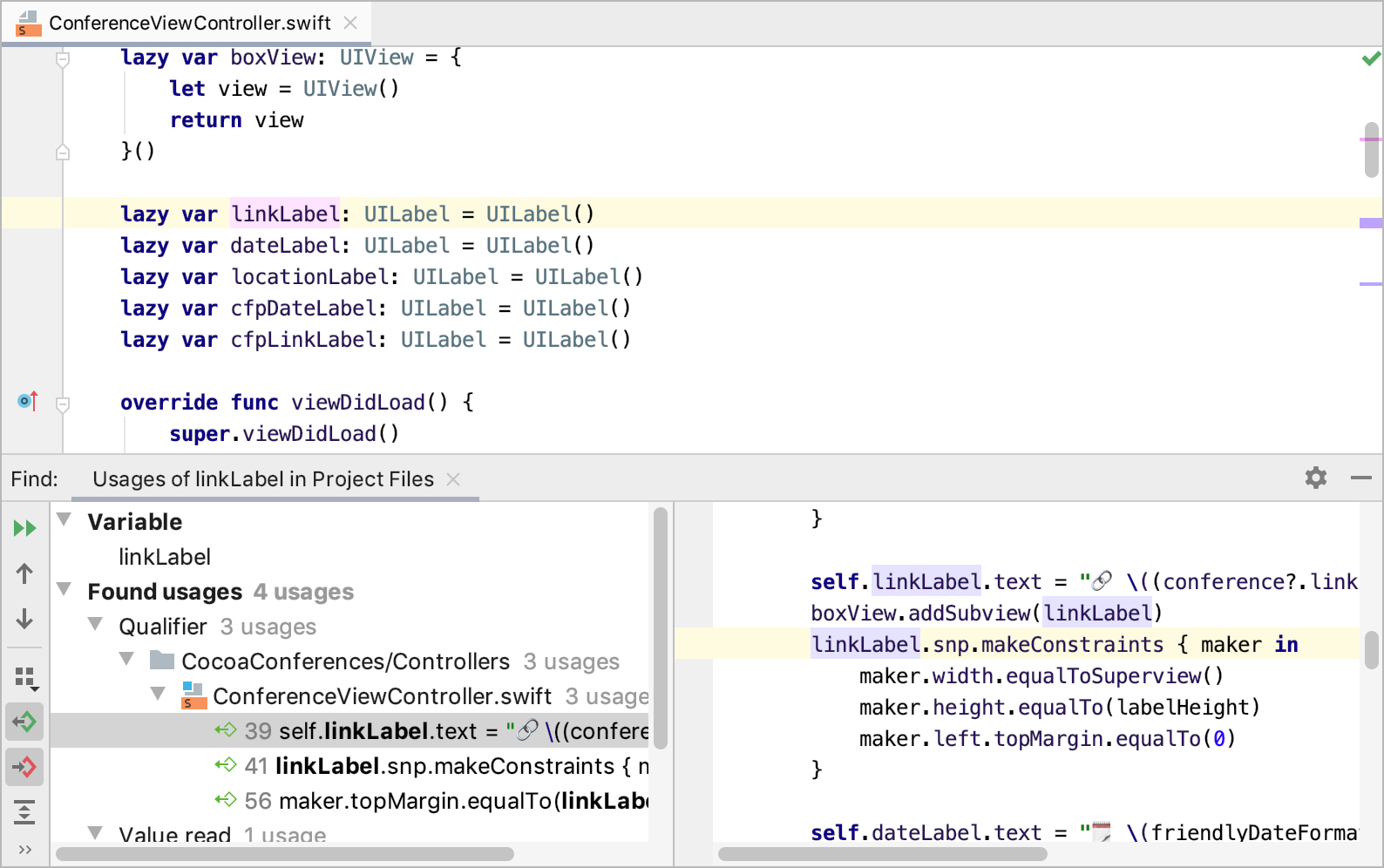
Task: Click the purple linkLabel stripe marker in scrollbar
Action: tap(1371, 223)
